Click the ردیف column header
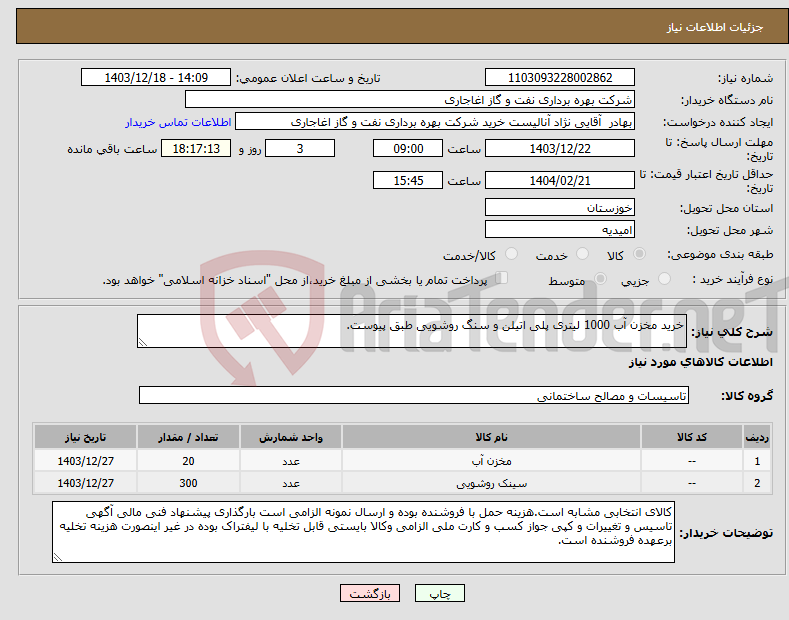The width and height of the screenshot is (789, 620). point(757,437)
